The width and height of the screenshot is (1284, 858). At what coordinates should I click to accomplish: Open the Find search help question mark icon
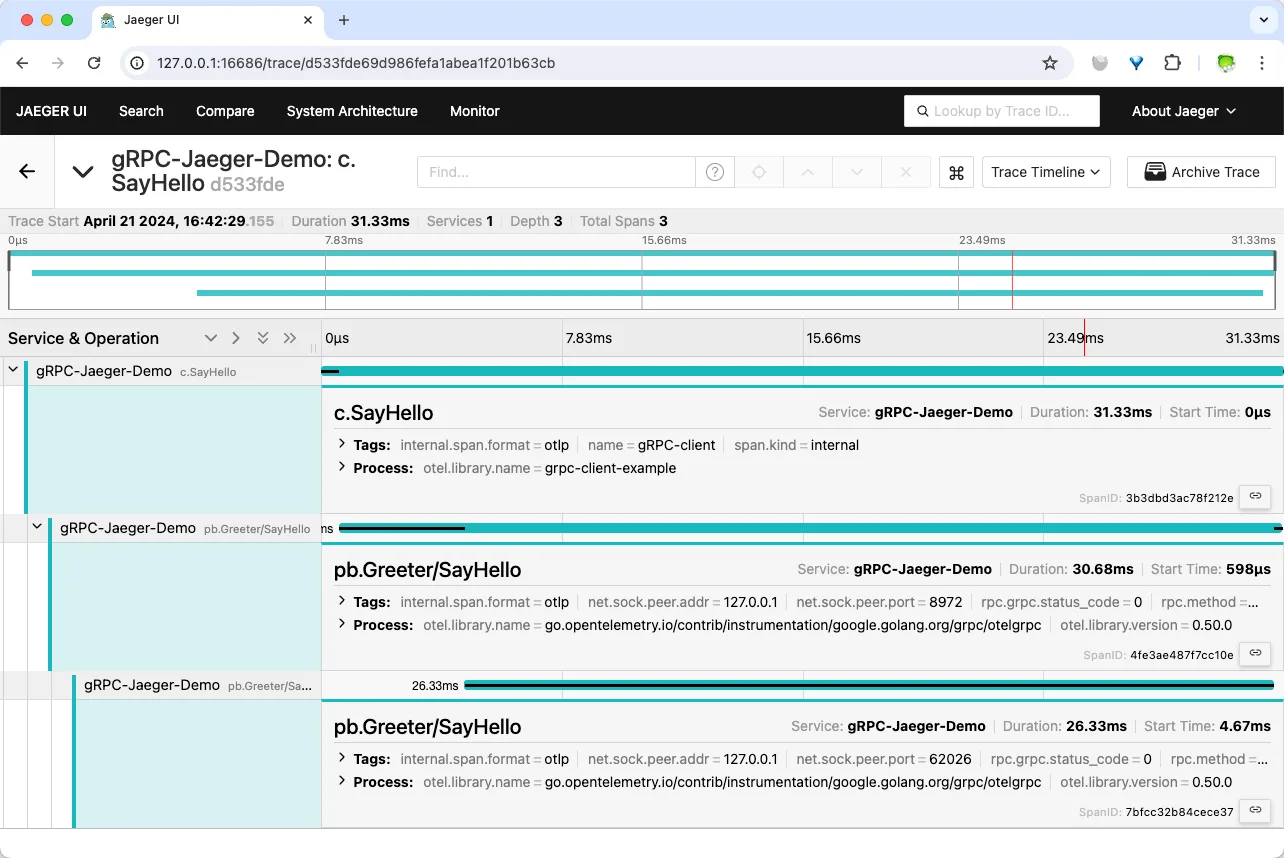tap(714, 171)
